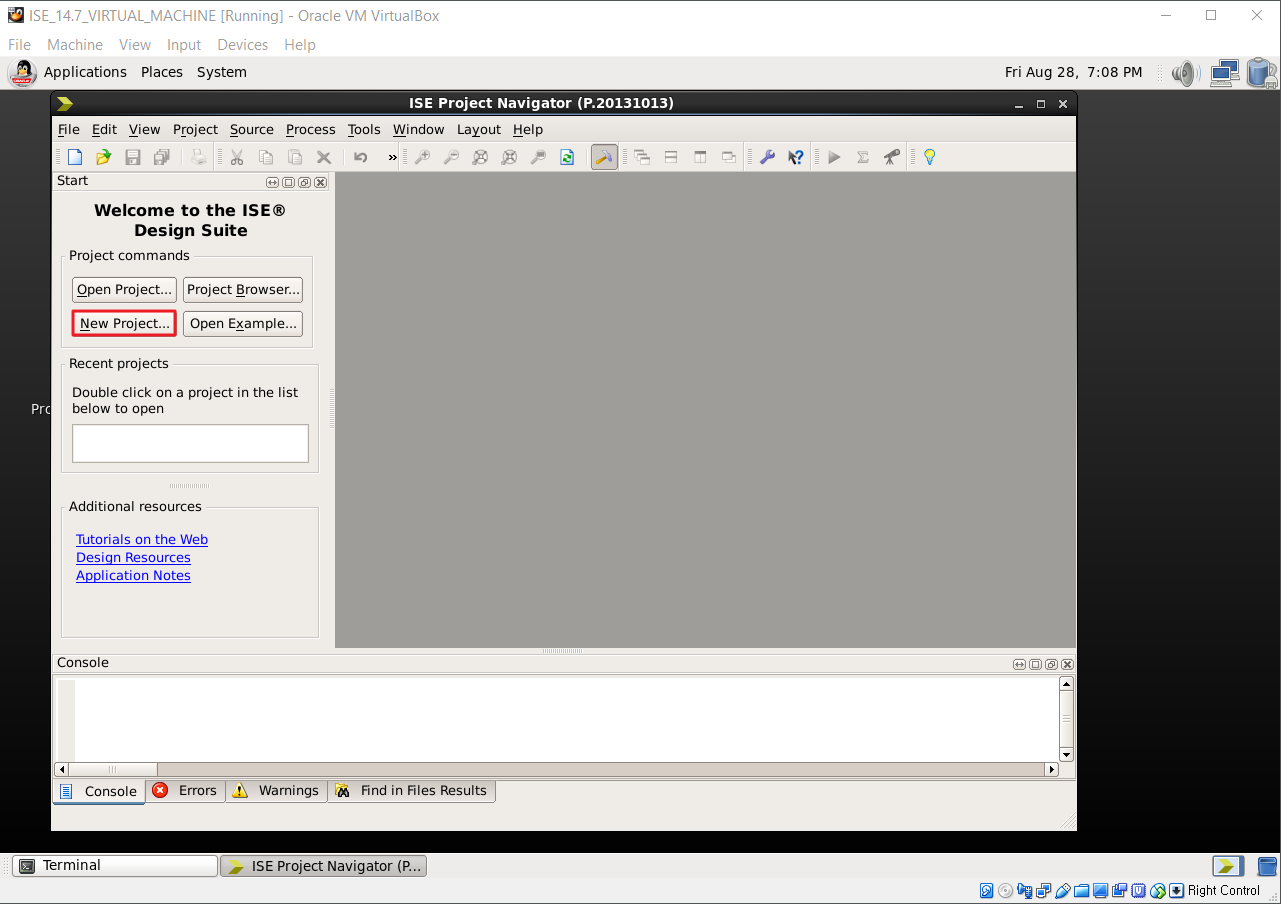Click the volume speaker tray icon
Image resolution: width=1281 pixels, height=904 pixels.
coord(1185,72)
